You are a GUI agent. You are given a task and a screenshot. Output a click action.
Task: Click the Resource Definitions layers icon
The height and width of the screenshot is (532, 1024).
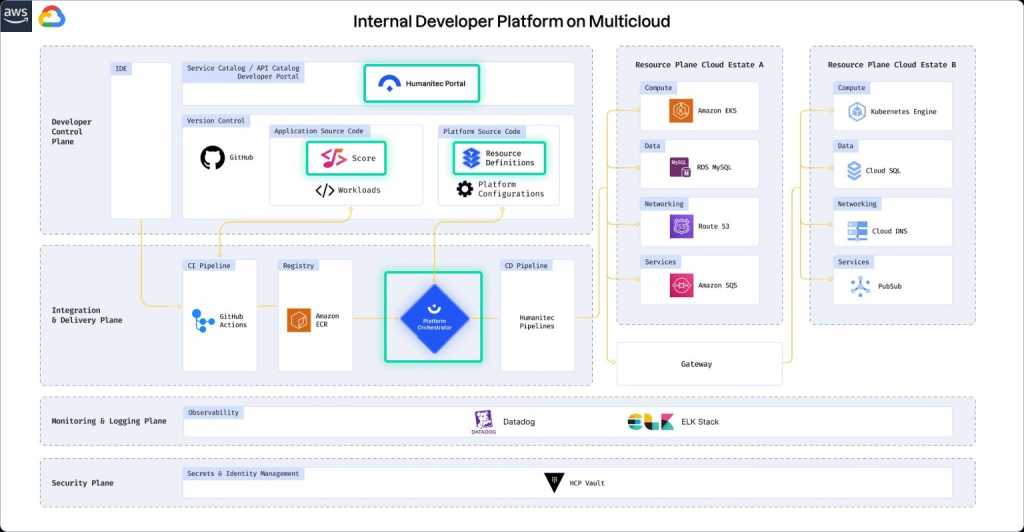pyautogui.click(x=469, y=158)
